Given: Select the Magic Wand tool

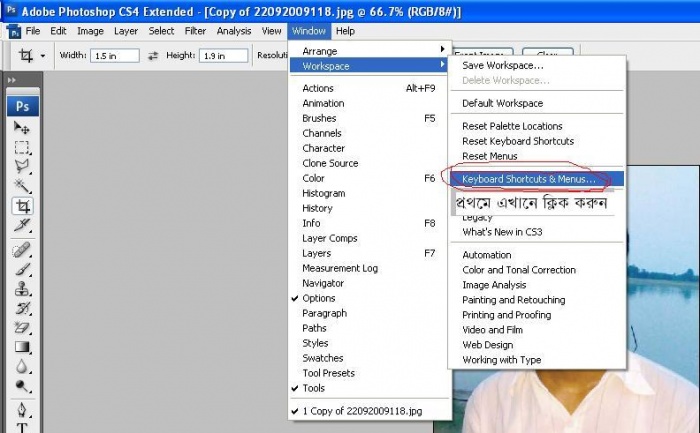Looking at the screenshot, I should coord(22,186).
